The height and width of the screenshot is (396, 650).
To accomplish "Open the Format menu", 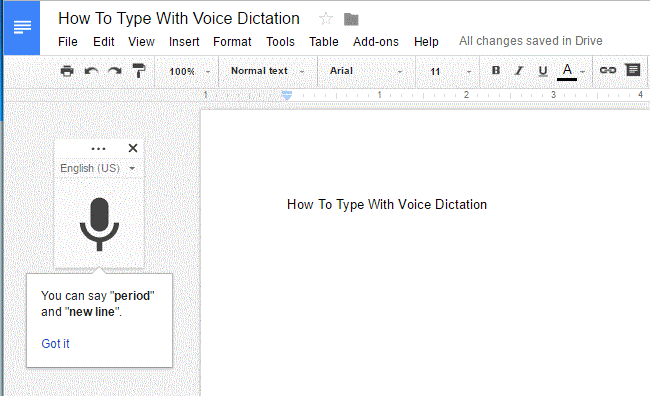I will pyautogui.click(x=232, y=42).
